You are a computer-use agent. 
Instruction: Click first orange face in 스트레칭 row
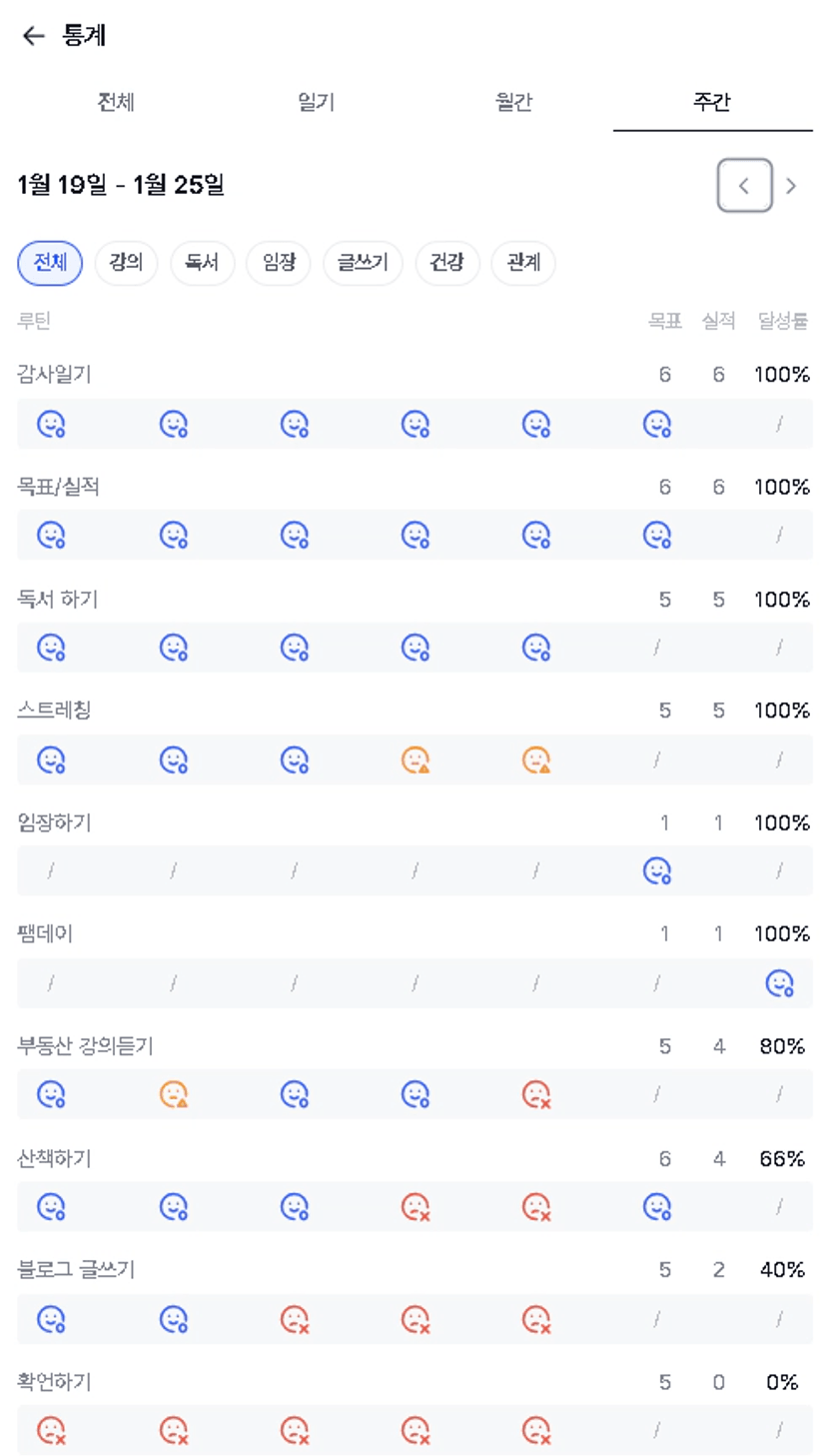pyautogui.click(x=415, y=760)
